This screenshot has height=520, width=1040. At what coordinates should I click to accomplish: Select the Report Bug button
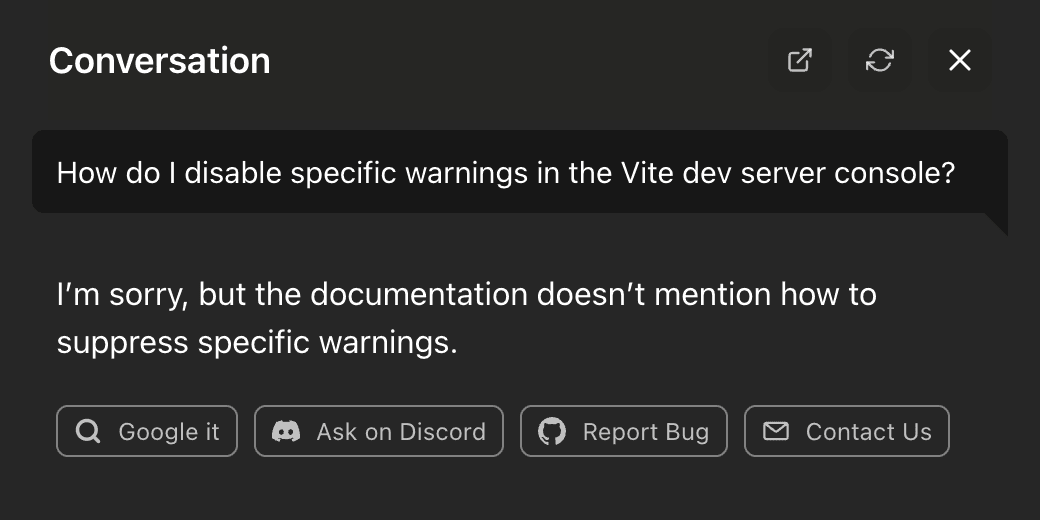[624, 431]
